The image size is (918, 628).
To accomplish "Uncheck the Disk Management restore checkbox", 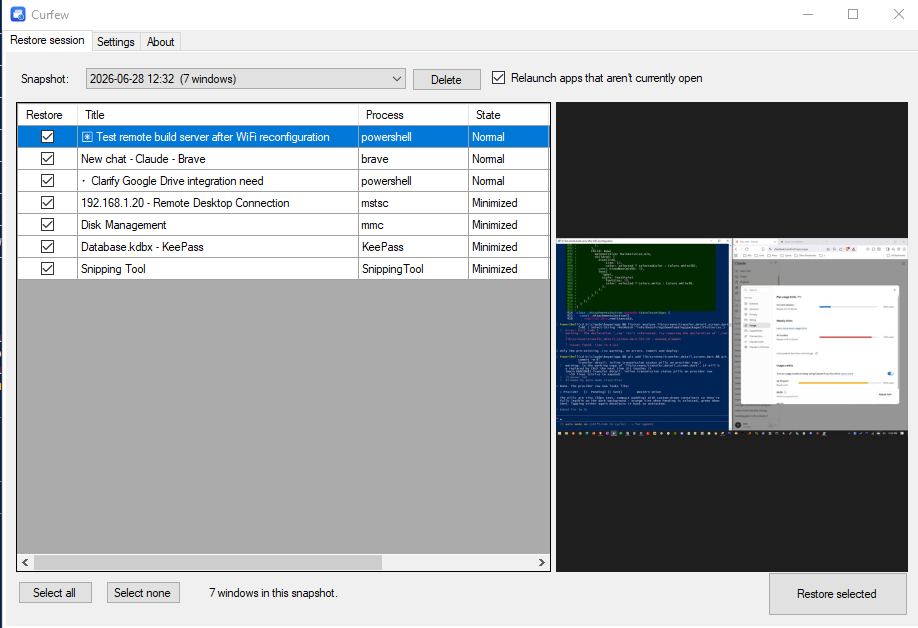I will click(47, 224).
